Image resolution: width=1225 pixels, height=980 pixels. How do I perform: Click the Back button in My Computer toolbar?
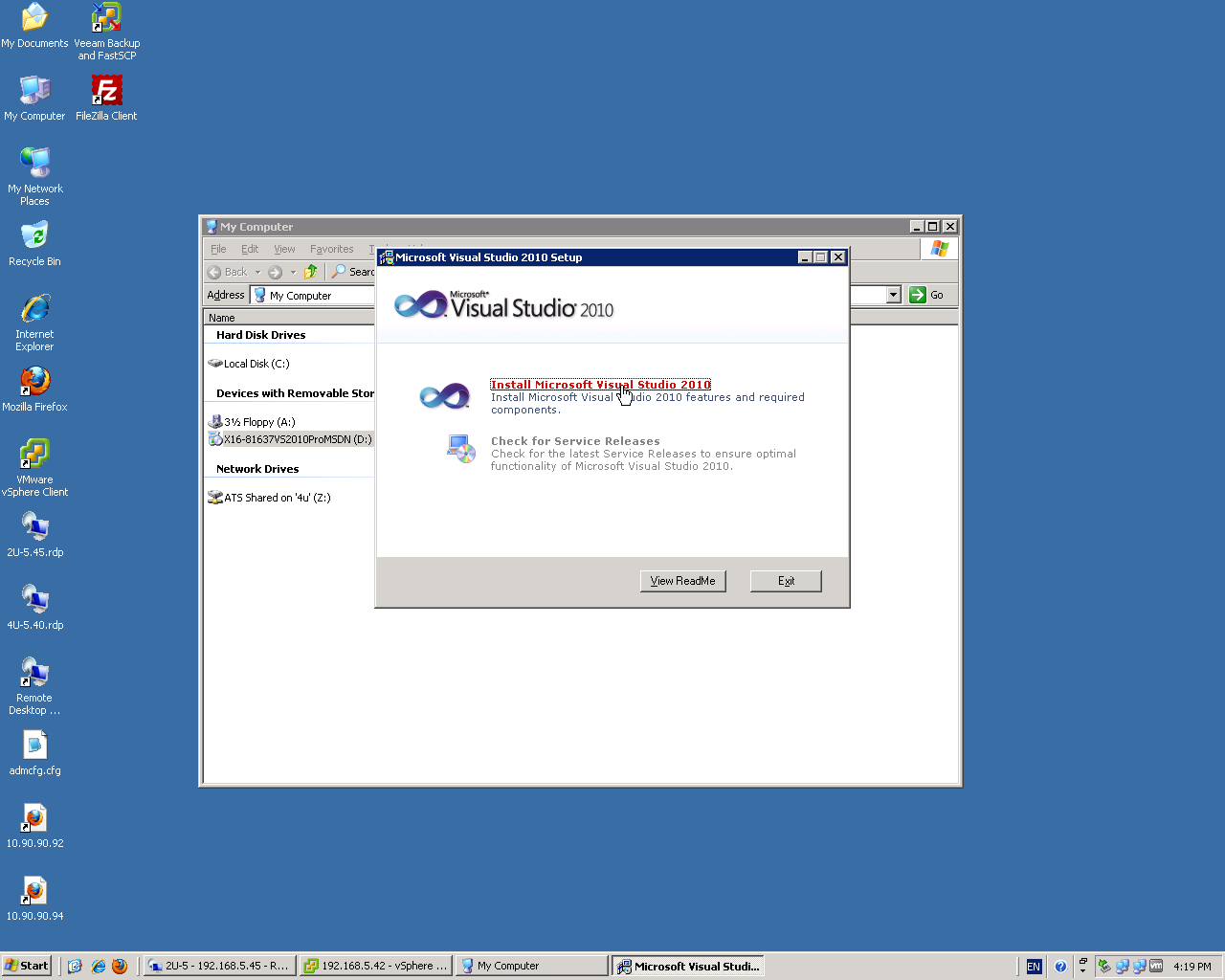(228, 272)
